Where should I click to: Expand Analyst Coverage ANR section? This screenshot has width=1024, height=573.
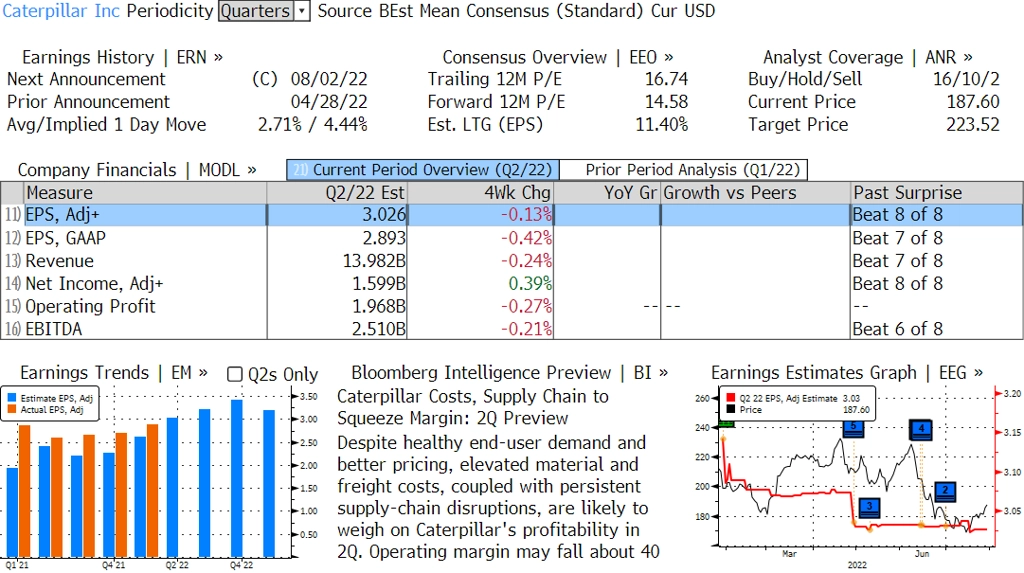[867, 57]
